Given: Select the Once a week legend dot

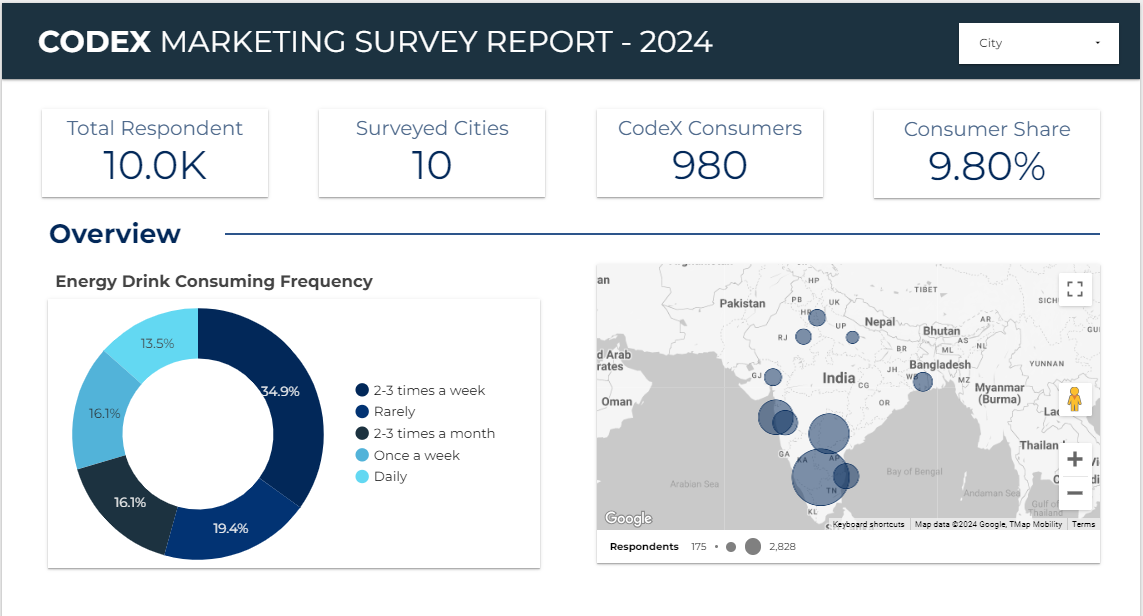Looking at the screenshot, I should click(x=362, y=455).
